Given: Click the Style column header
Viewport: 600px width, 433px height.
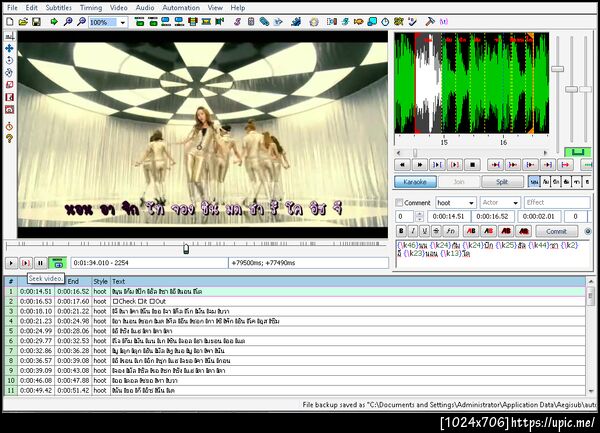Looking at the screenshot, I should coord(101,282).
